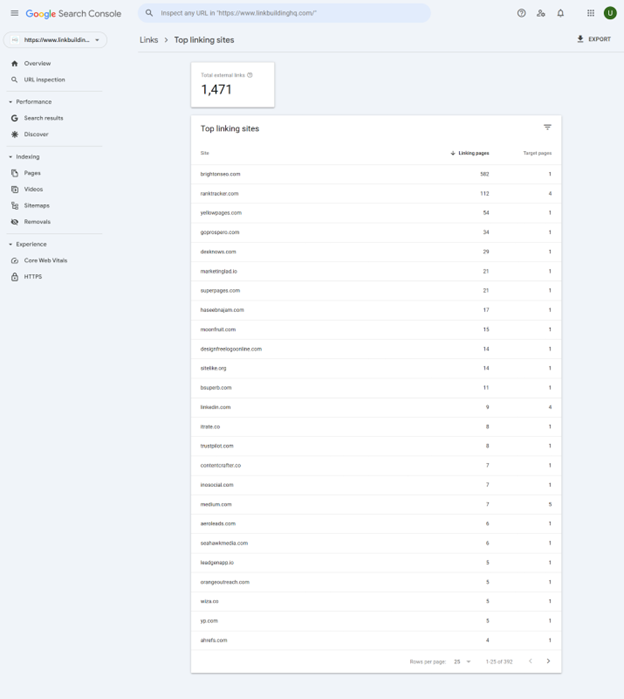
Task: Open the goprospero.com row
Action: click(376, 232)
